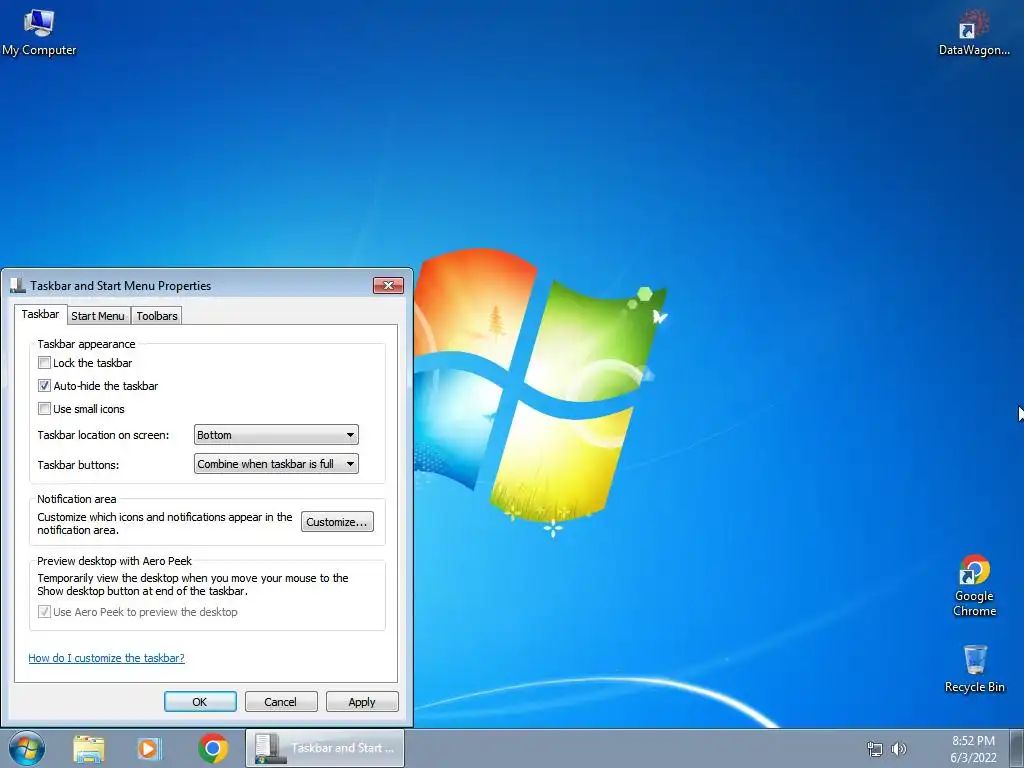Click the 'Taskbar location on screen:' label
The width and height of the screenshot is (1024, 768).
(x=103, y=435)
